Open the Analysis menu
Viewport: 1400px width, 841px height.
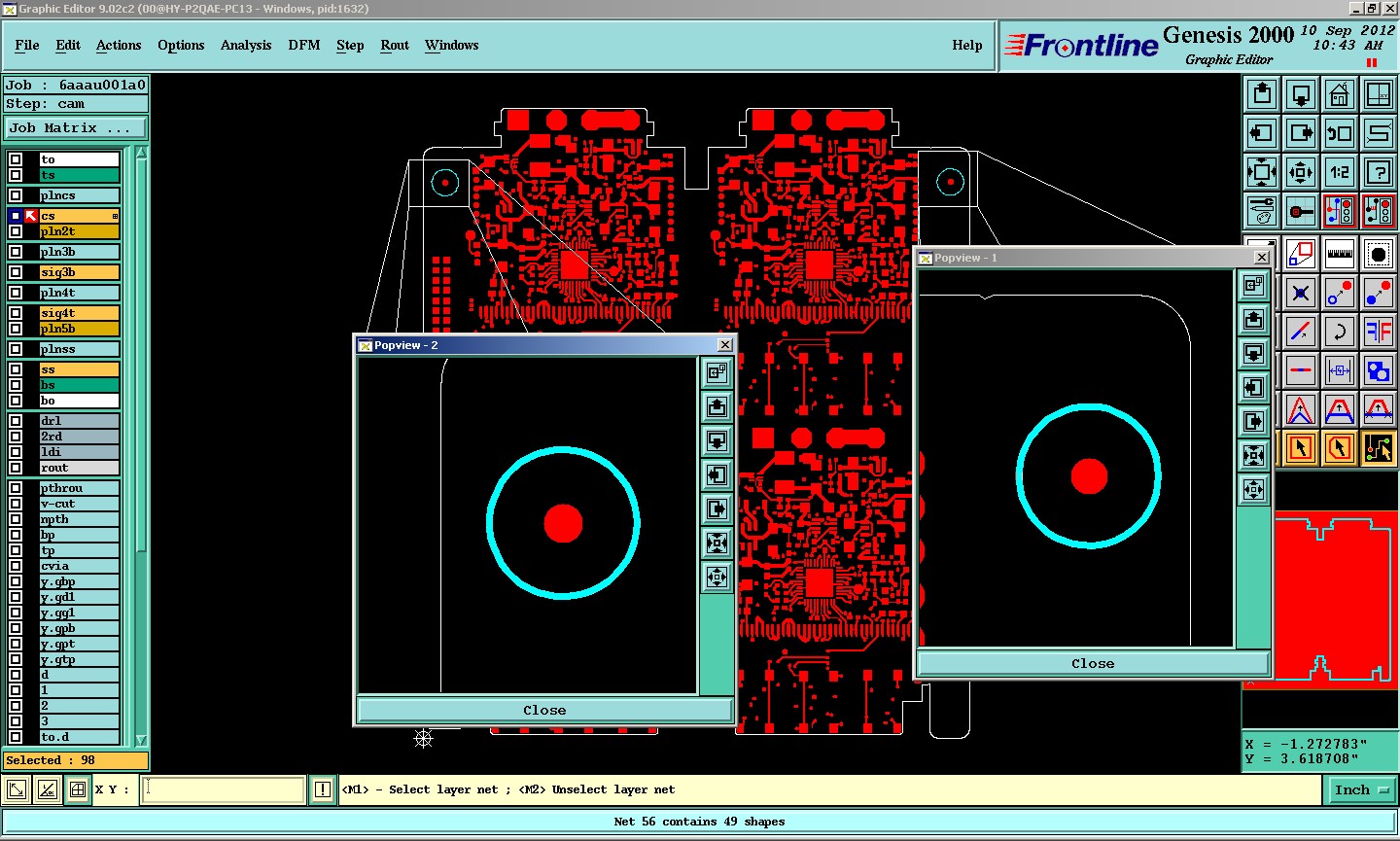(x=246, y=45)
